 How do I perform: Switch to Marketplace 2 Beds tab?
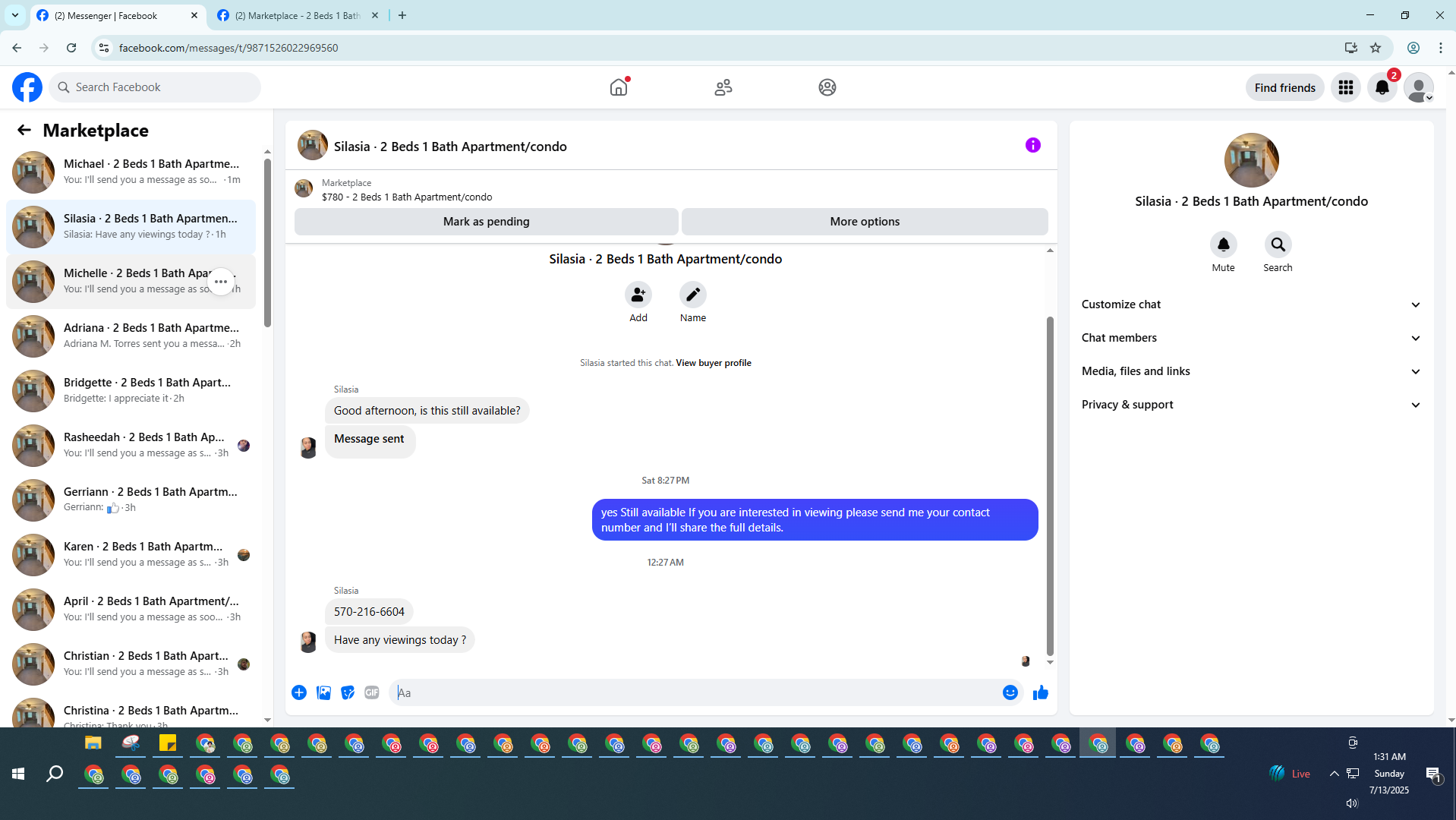(298, 15)
